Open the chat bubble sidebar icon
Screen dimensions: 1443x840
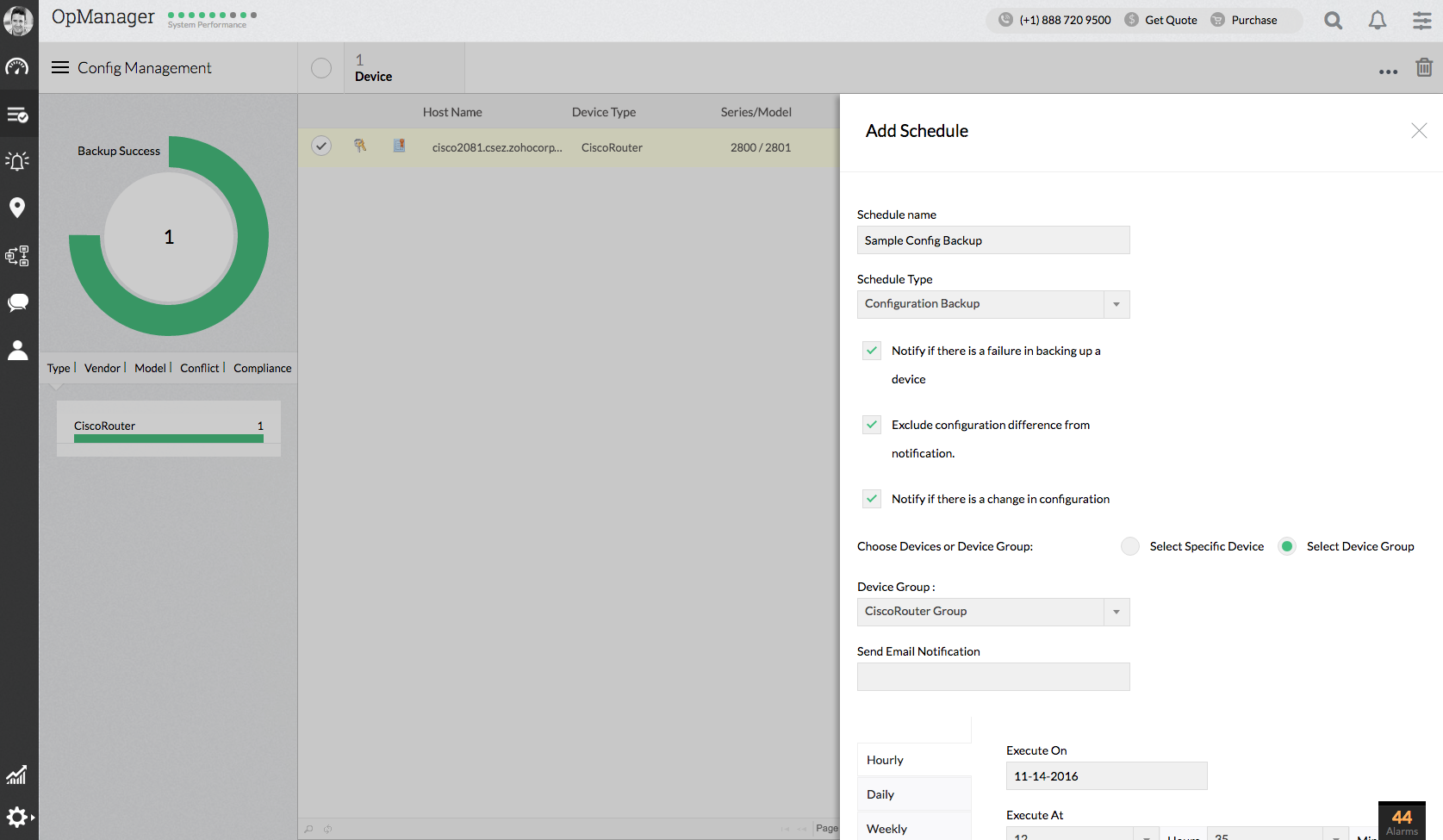pyautogui.click(x=17, y=302)
